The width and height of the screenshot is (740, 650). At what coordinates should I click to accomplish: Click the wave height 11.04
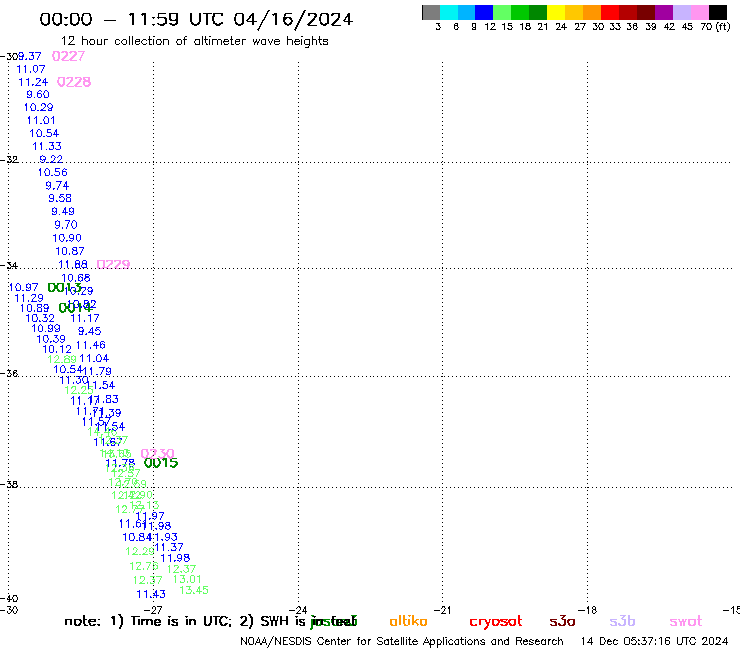click(x=94, y=358)
